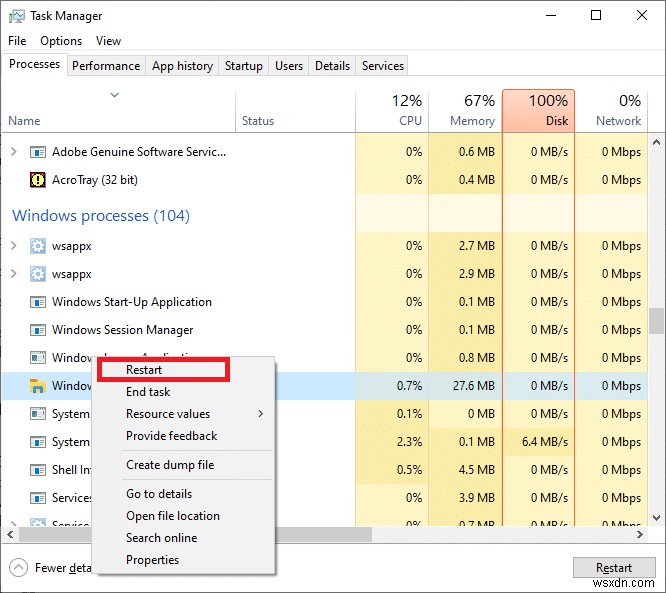Click the Windows Start-Up Application icon
This screenshot has height=593, width=666.
(38, 302)
